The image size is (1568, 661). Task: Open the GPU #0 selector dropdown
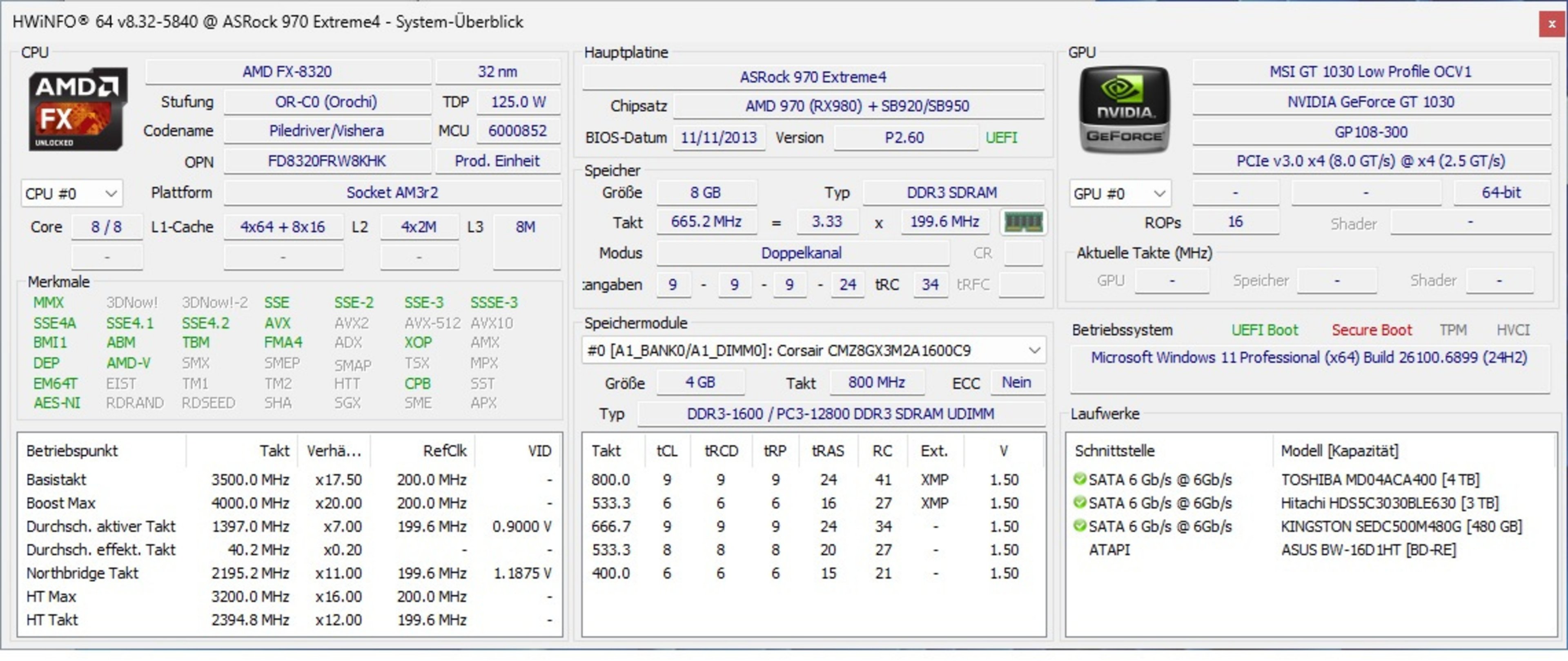click(x=1119, y=194)
